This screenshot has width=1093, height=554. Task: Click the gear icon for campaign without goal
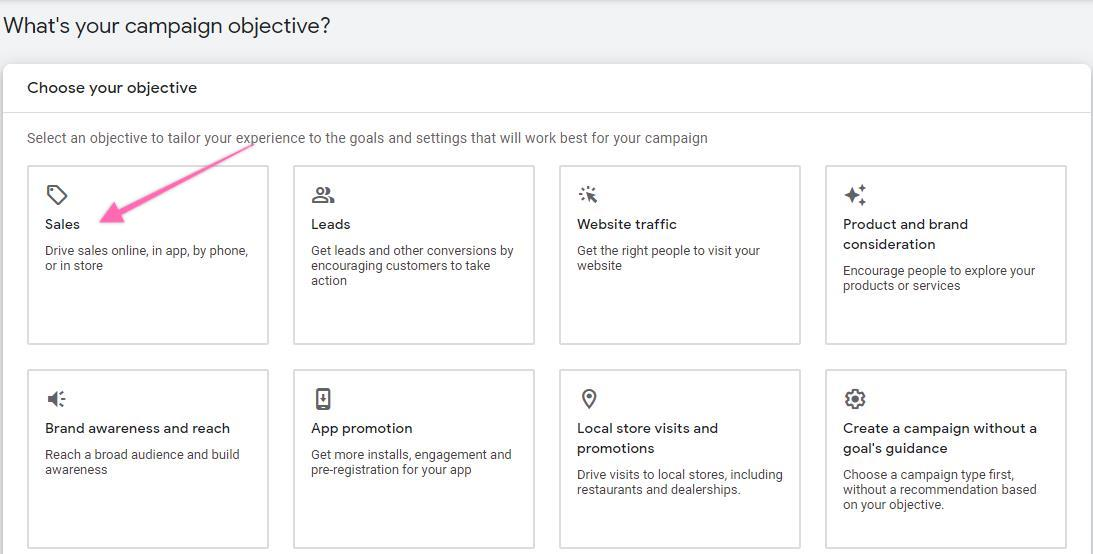855,399
